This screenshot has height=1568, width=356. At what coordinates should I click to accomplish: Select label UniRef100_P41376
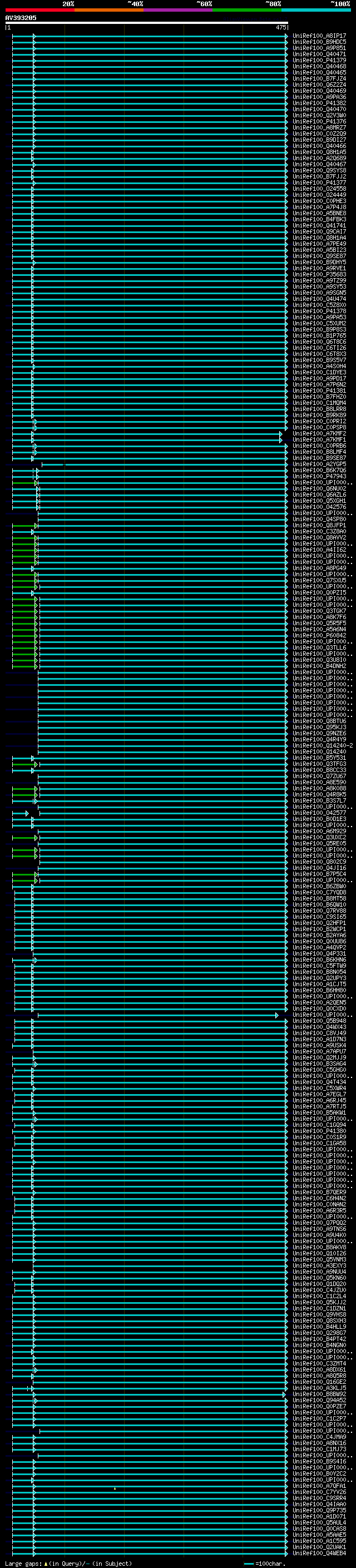(x=319, y=122)
